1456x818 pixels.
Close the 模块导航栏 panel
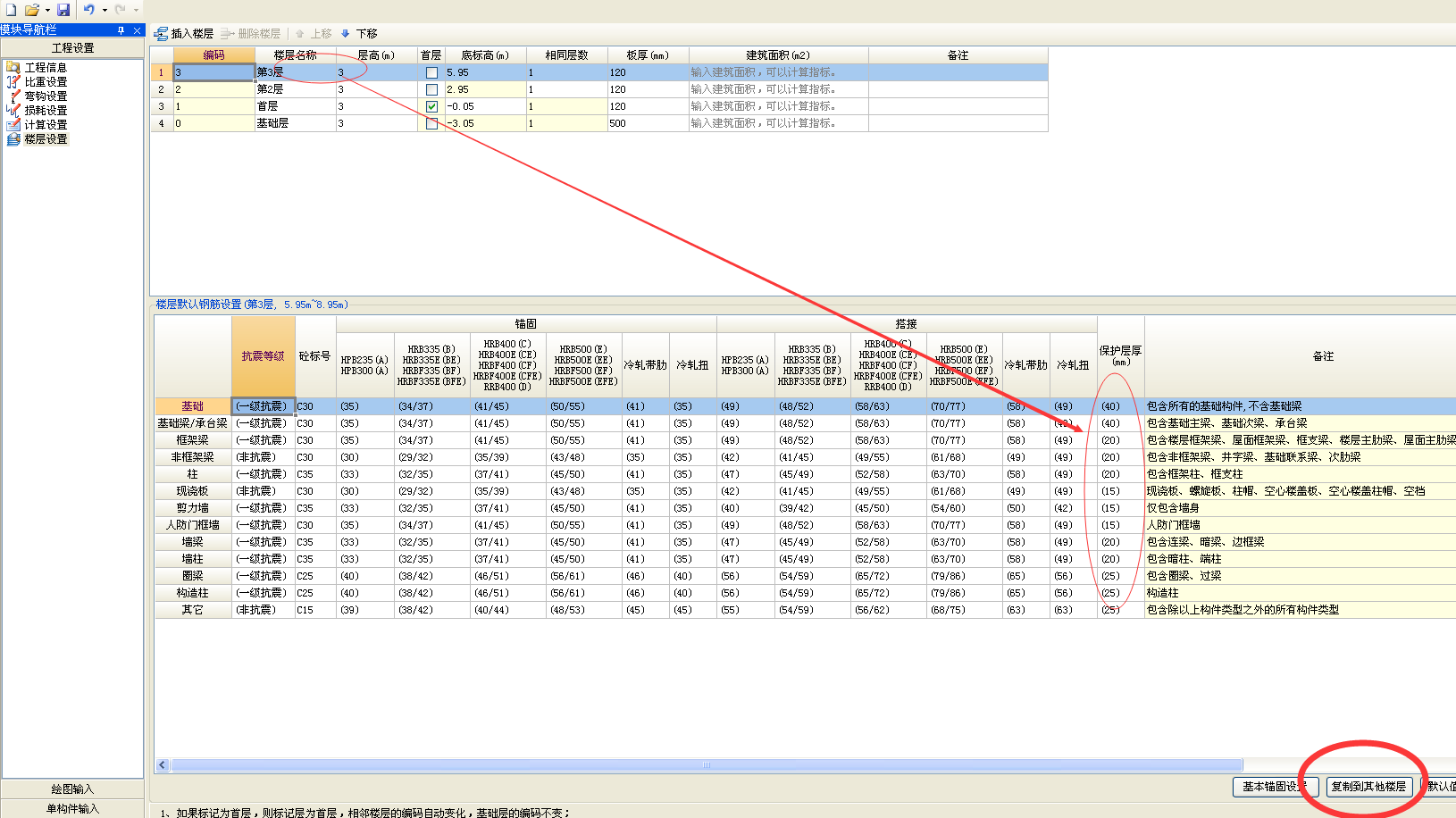tap(137, 30)
